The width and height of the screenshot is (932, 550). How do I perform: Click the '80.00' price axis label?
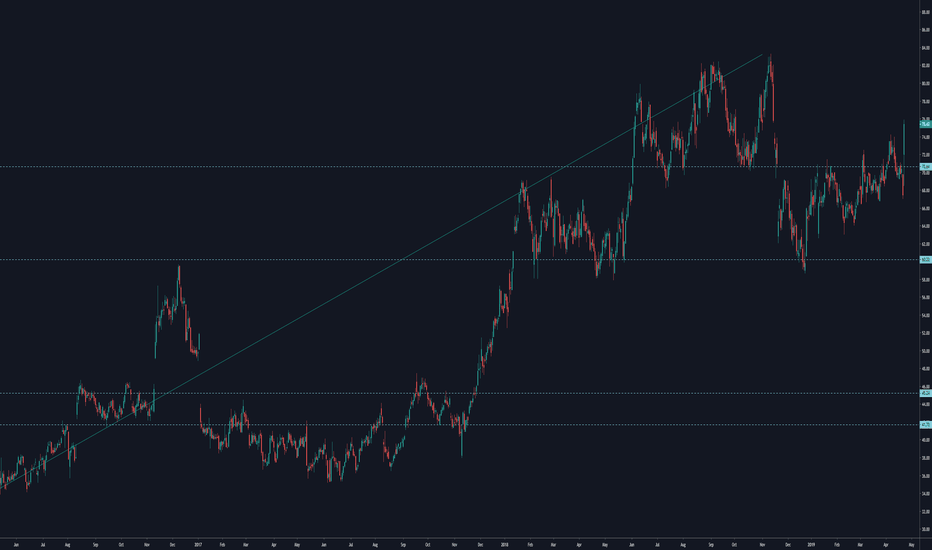[x=925, y=83]
